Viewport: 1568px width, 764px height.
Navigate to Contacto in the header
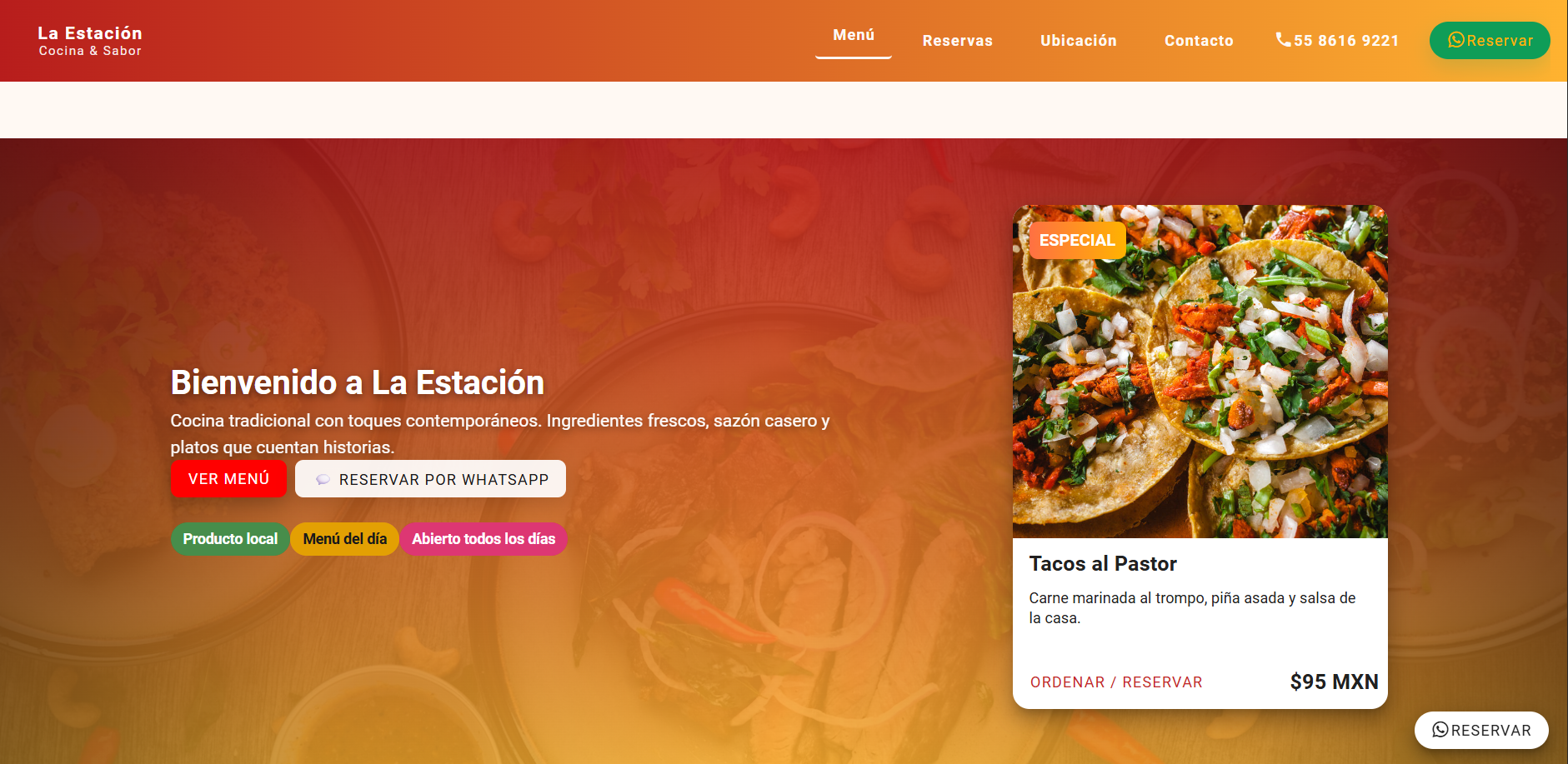[x=1199, y=41]
